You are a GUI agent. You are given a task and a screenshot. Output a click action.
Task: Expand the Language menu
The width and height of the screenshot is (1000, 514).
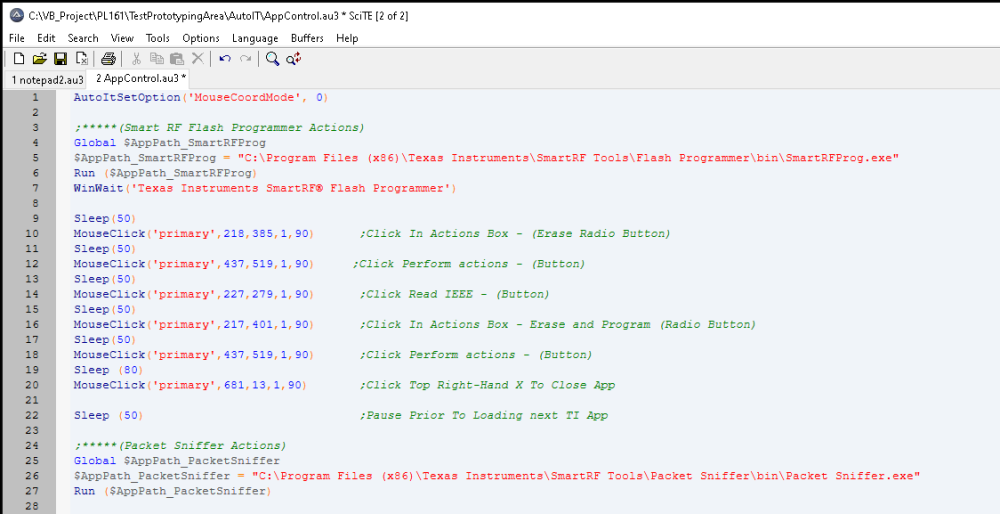(255, 38)
